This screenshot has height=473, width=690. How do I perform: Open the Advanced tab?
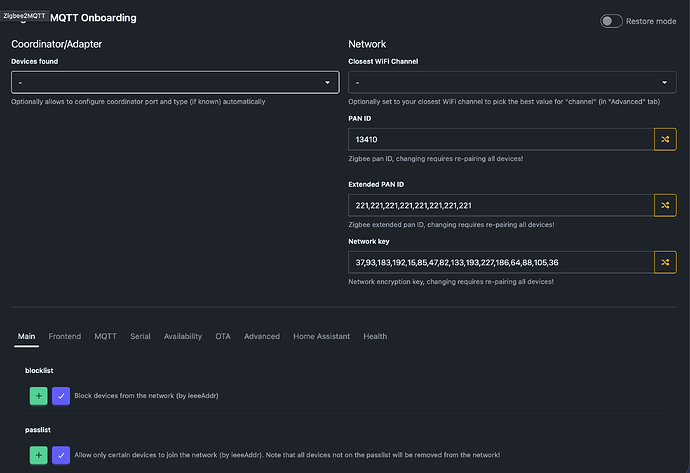click(x=262, y=336)
